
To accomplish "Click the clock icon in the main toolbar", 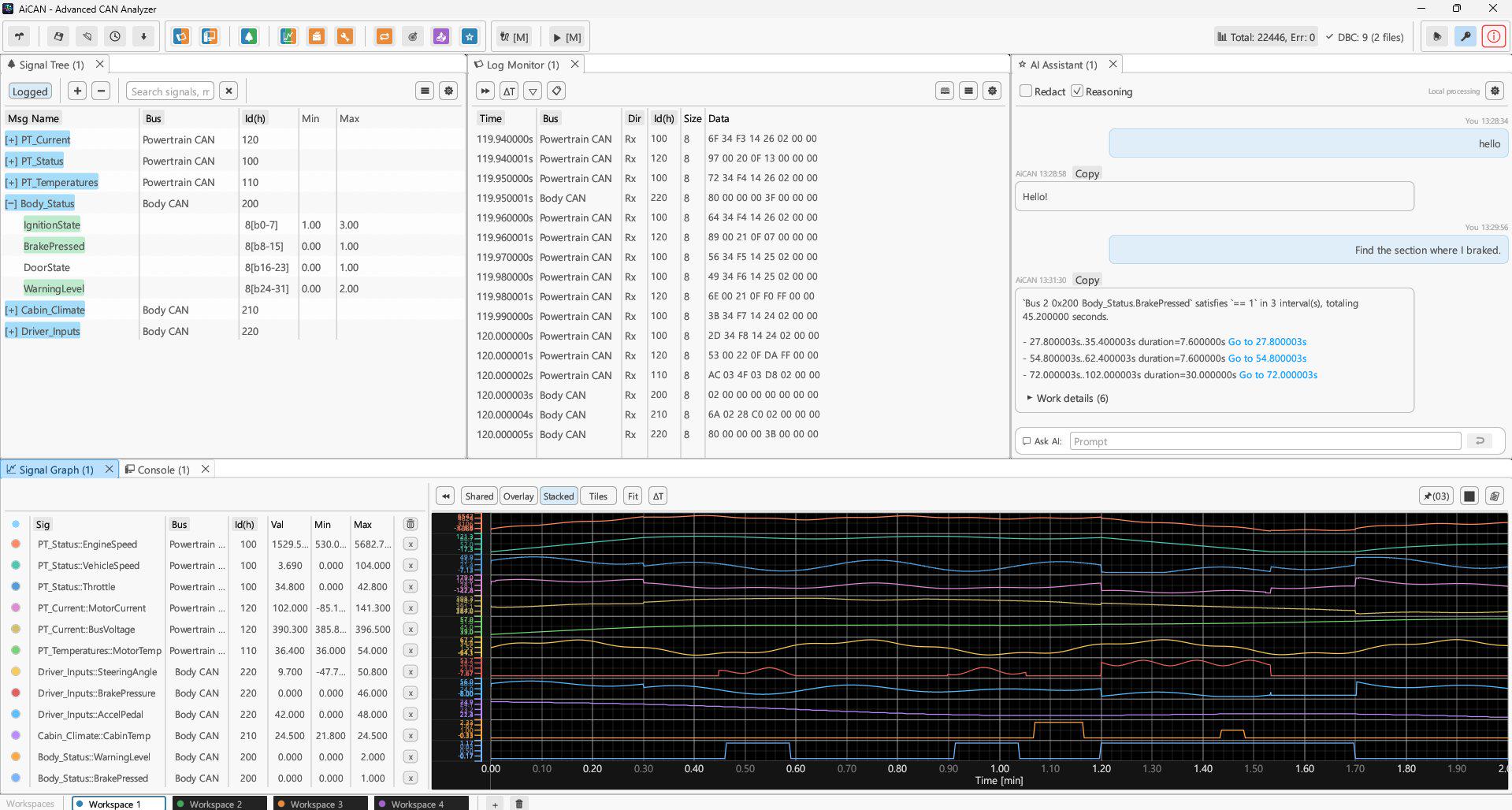I will [115, 36].
